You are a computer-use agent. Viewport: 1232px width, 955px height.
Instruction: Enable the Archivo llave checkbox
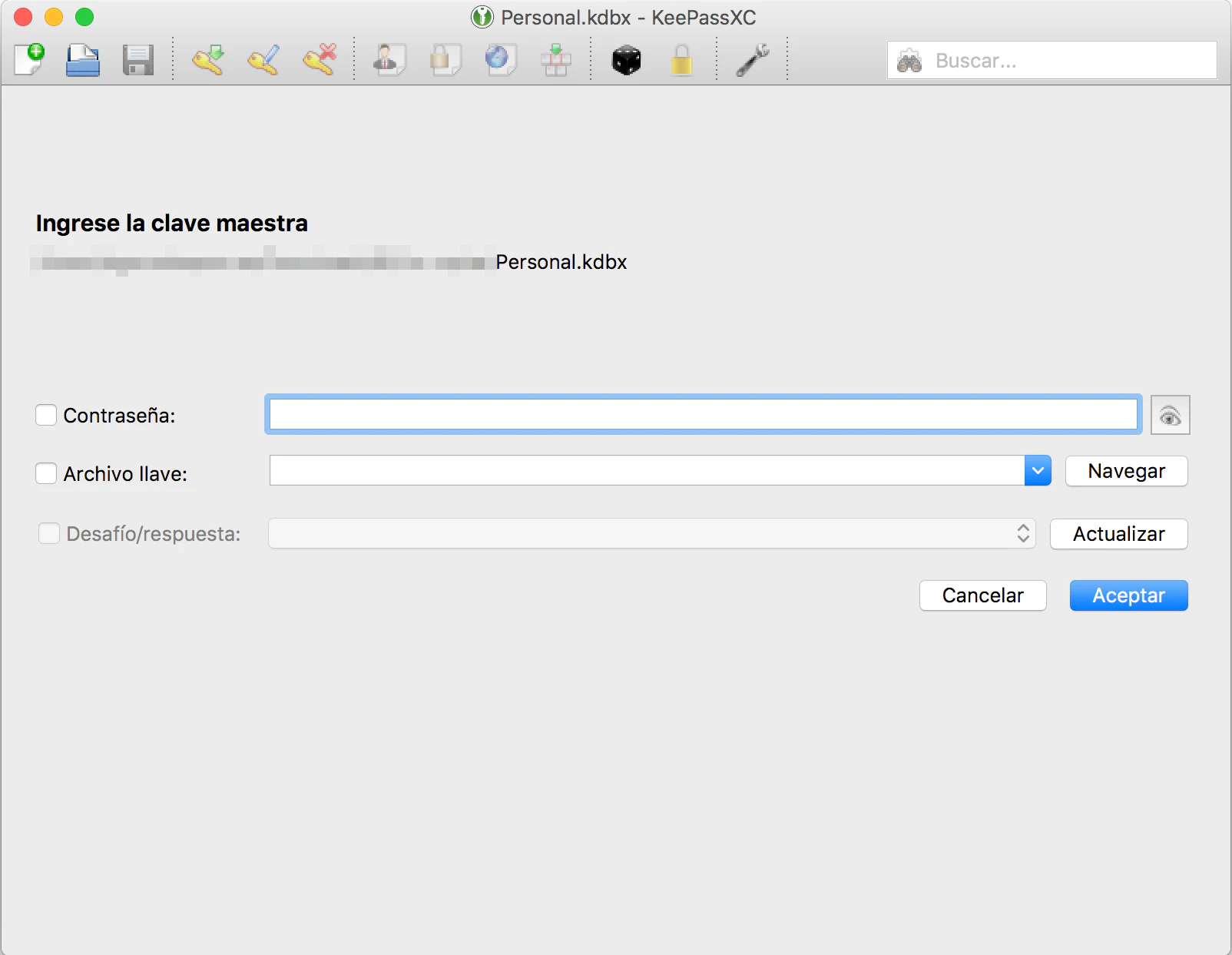click(46, 473)
